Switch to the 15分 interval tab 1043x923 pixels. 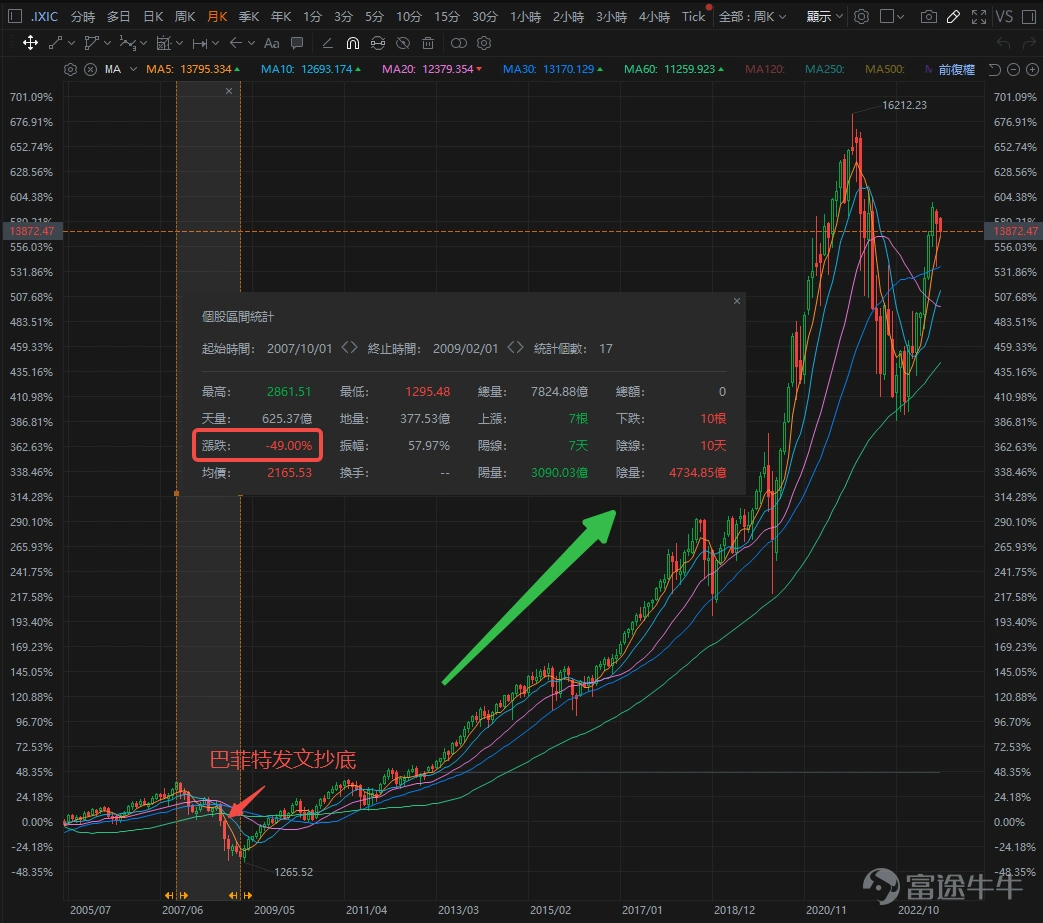click(447, 17)
